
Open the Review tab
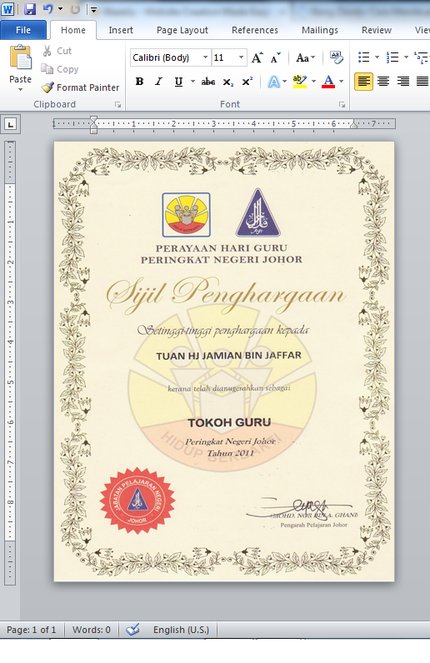point(376,30)
